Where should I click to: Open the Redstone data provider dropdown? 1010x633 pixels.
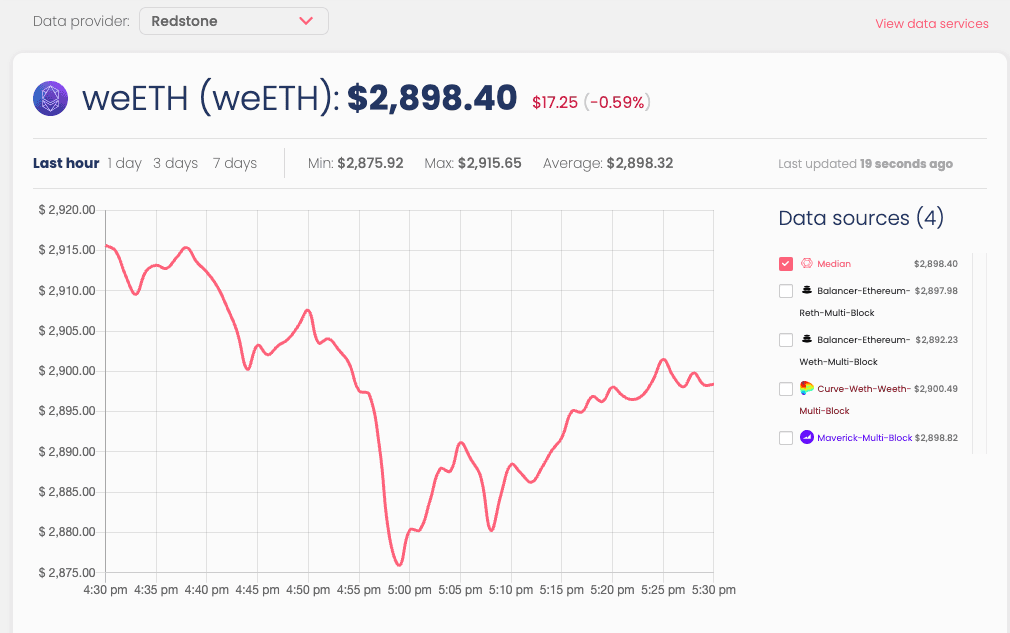233,21
